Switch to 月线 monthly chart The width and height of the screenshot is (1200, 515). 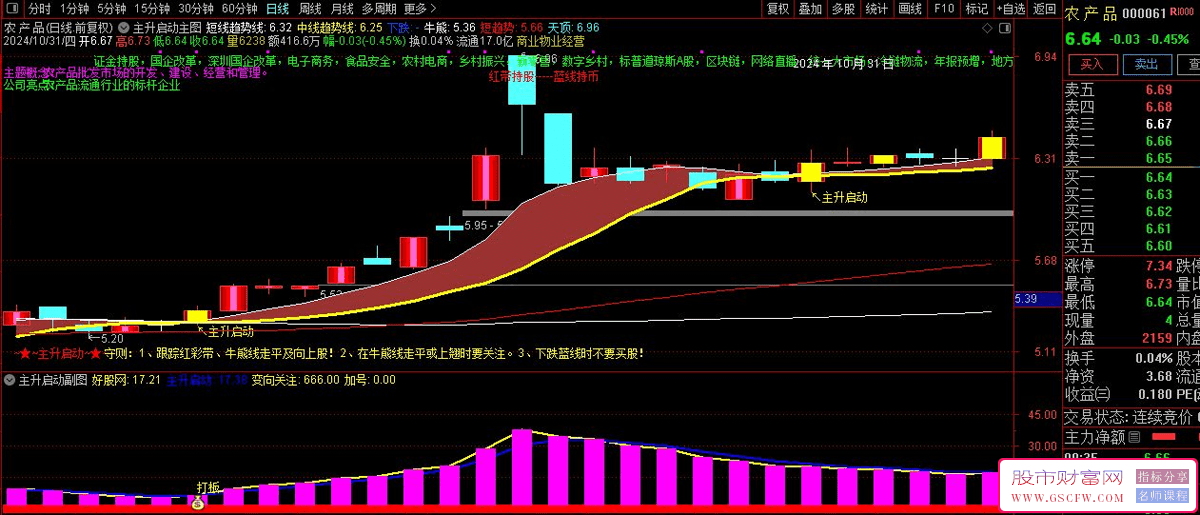[342, 9]
